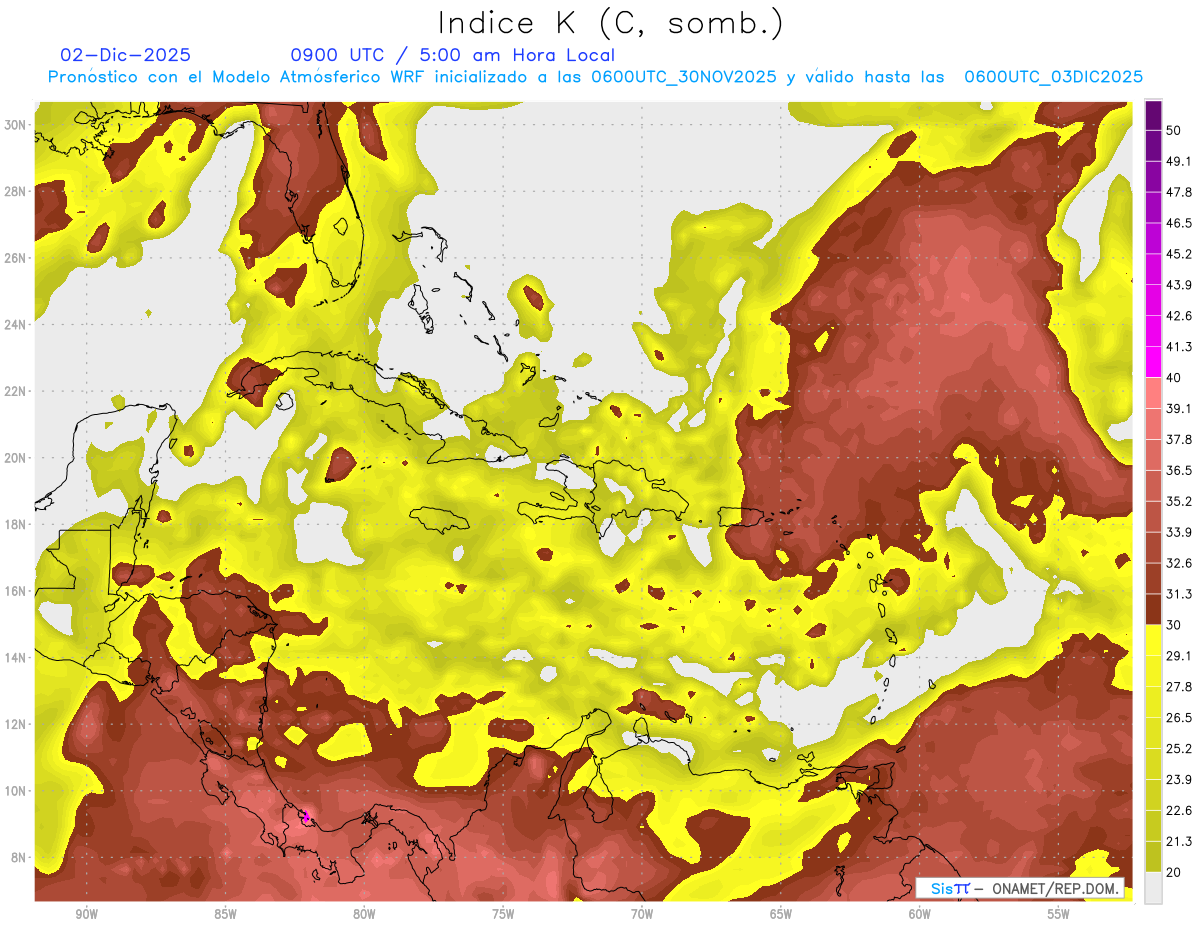Click colorbar label "49.1"
The height and width of the screenshot is (927, 1200).
(x=1179, y=161)
